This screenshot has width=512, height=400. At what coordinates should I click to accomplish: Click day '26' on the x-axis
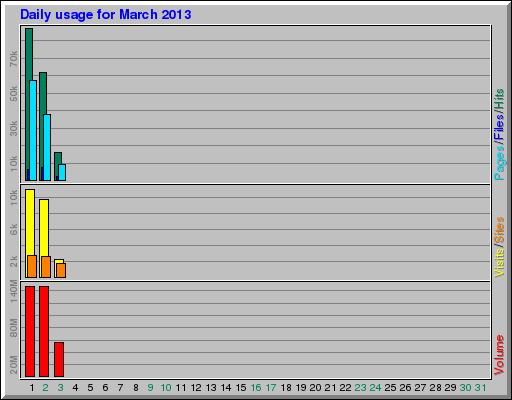(405, 388)
